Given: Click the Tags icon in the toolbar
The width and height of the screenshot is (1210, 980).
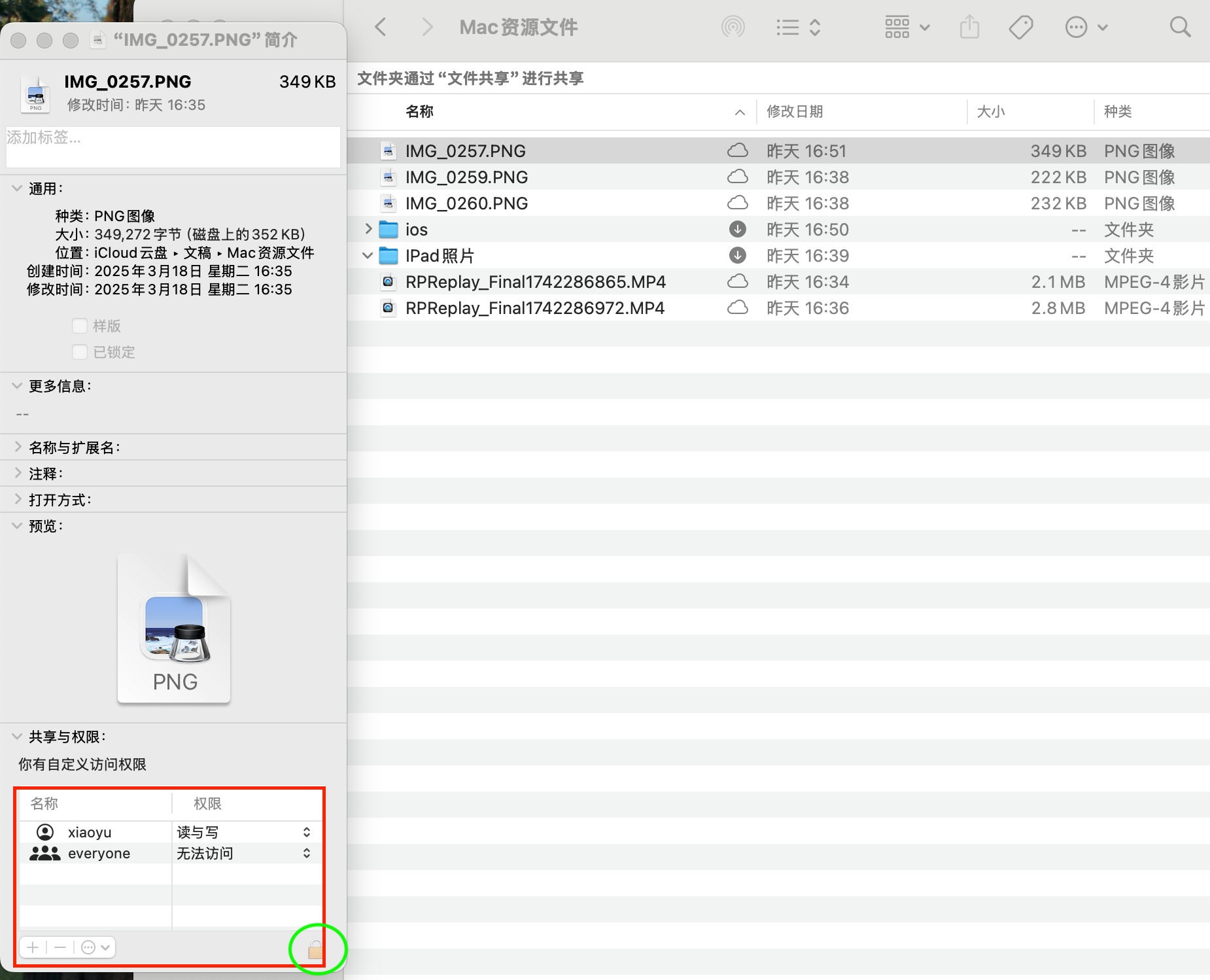Looking at the screenshot, I should (1020, 27).
